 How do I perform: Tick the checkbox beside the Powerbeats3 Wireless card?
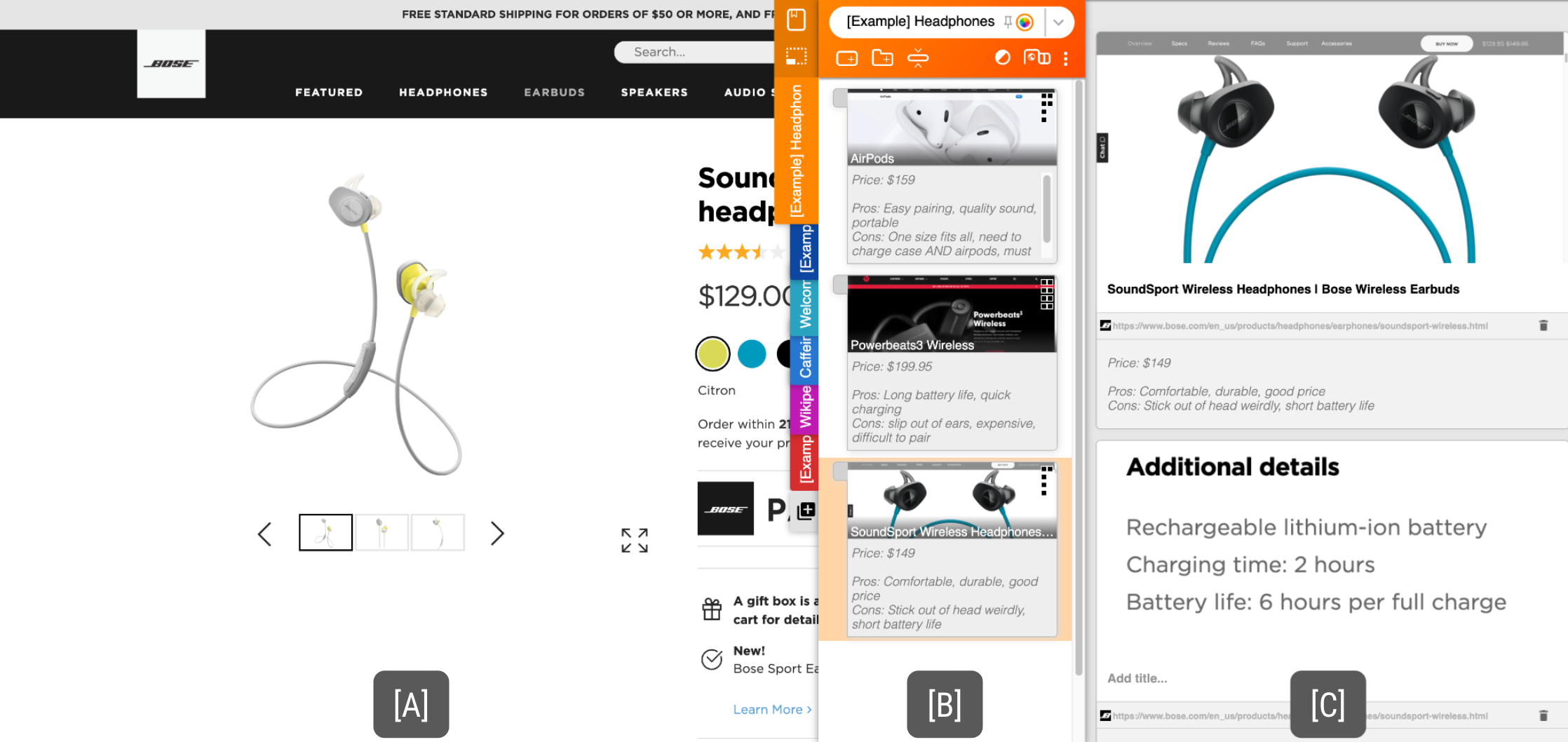click(x=840, y=284)
